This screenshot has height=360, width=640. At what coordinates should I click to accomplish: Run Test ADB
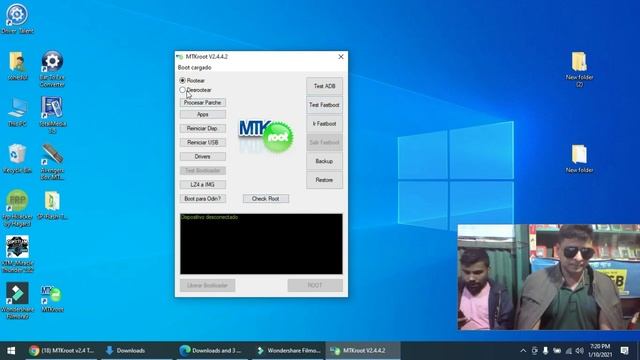coord(324,86)
